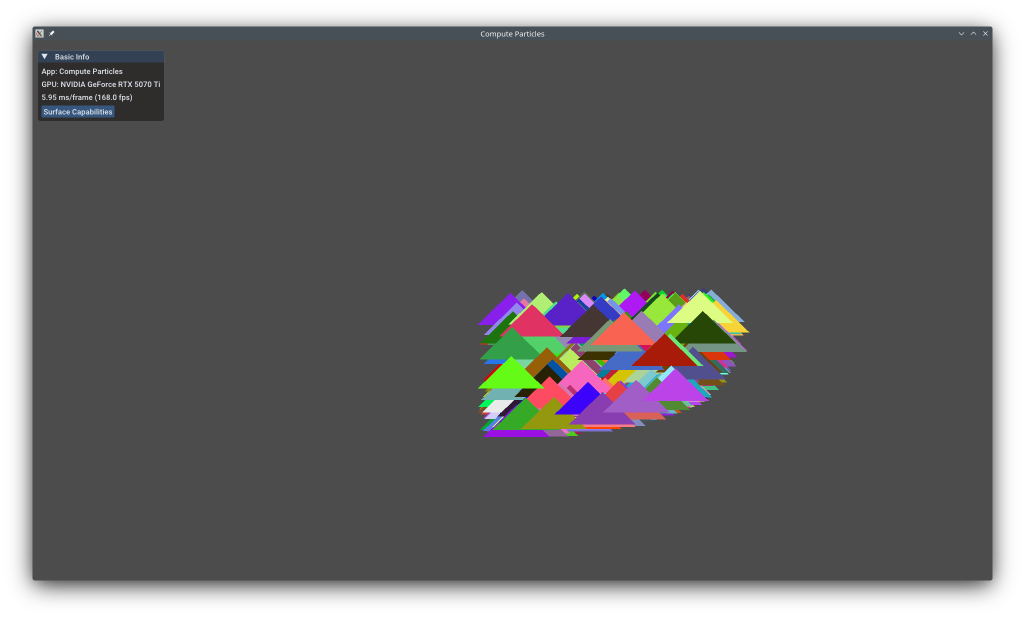Click the disclosure triangle on Basic Info
This screenshot has width=1025, height=619.
pos(43,57)
